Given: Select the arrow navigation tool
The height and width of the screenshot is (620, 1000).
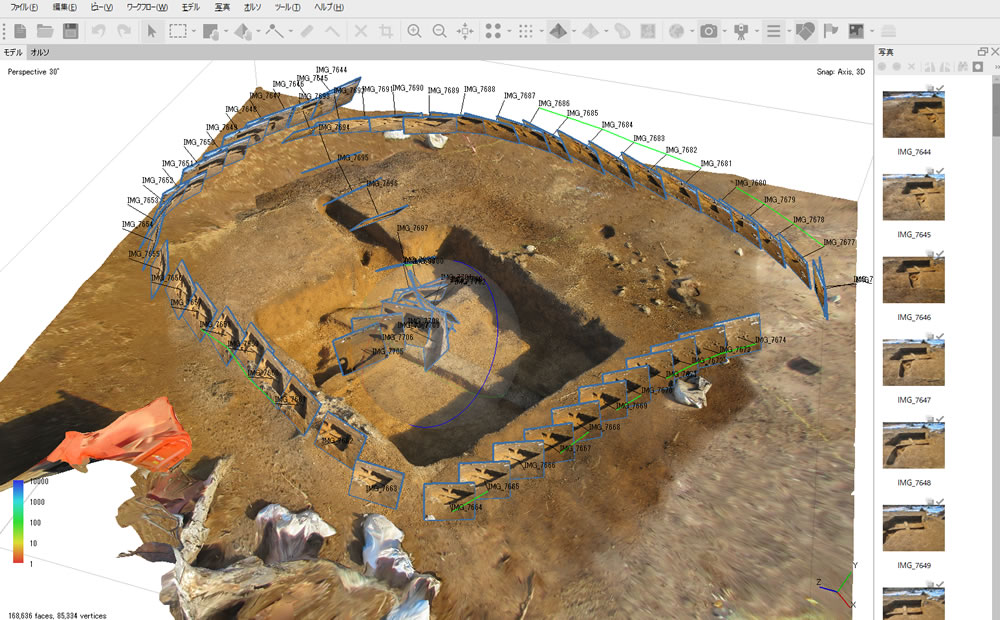Looking at the screenshot, I should coord(152,31).
